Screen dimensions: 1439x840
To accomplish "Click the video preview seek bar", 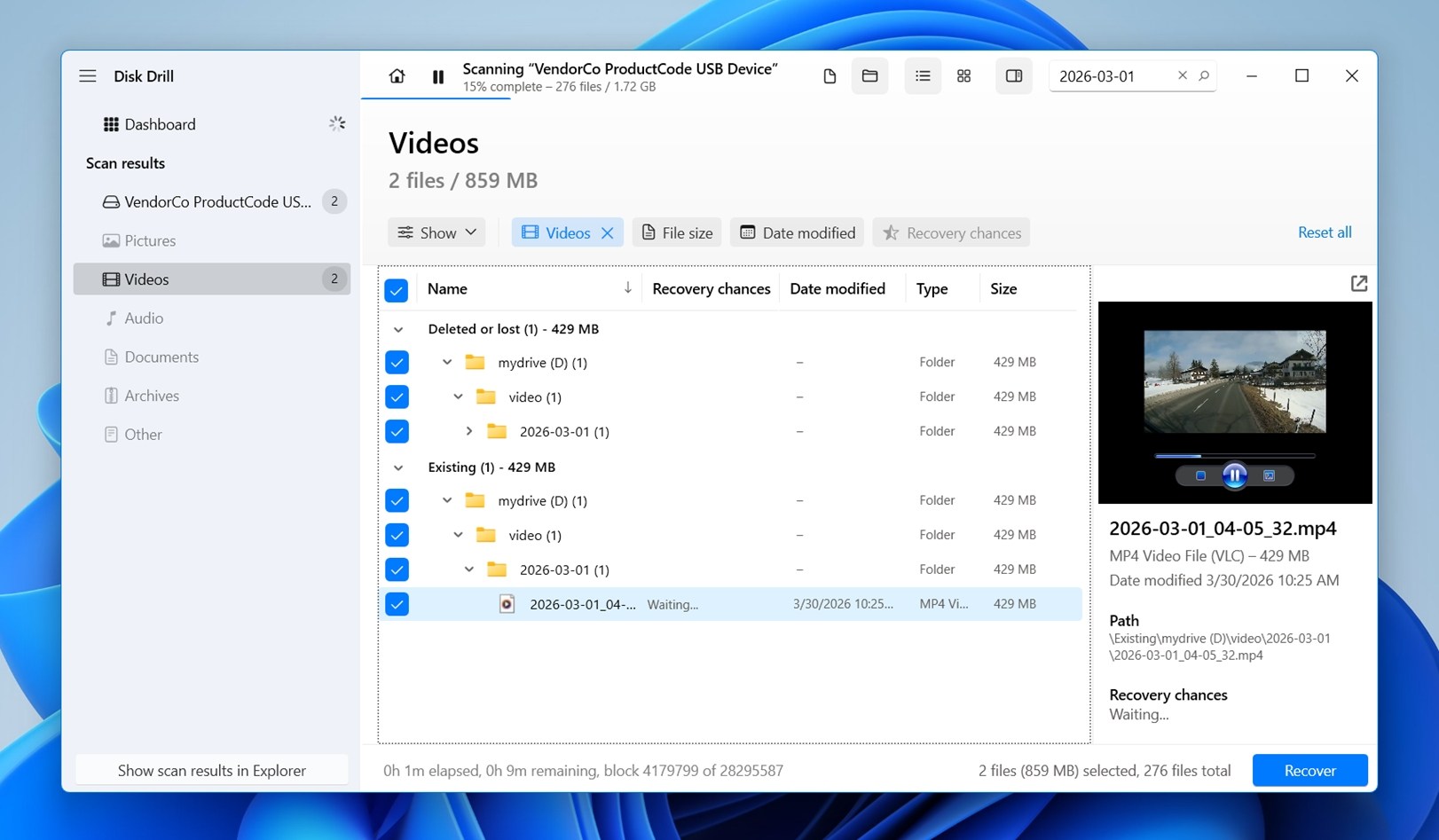I will [1234, 456].
